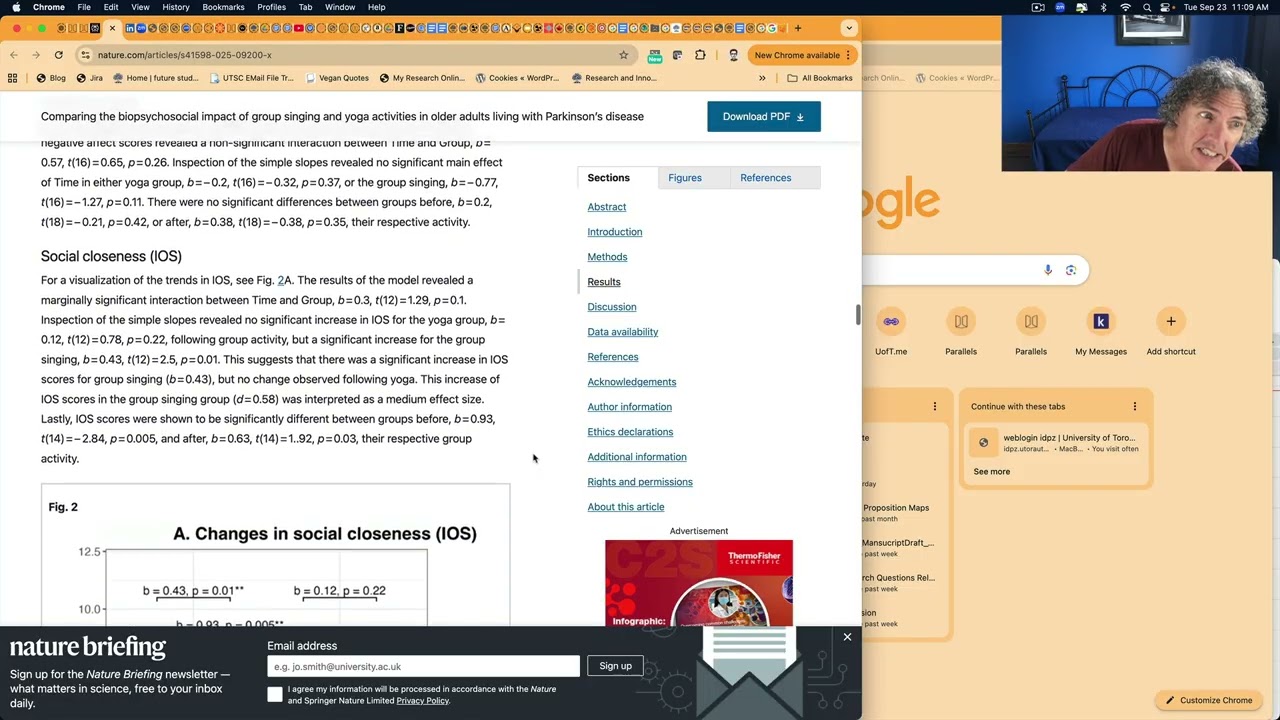Open the My Messages shortcut in the Google window
The image size is (1280, 720).
1101,331
